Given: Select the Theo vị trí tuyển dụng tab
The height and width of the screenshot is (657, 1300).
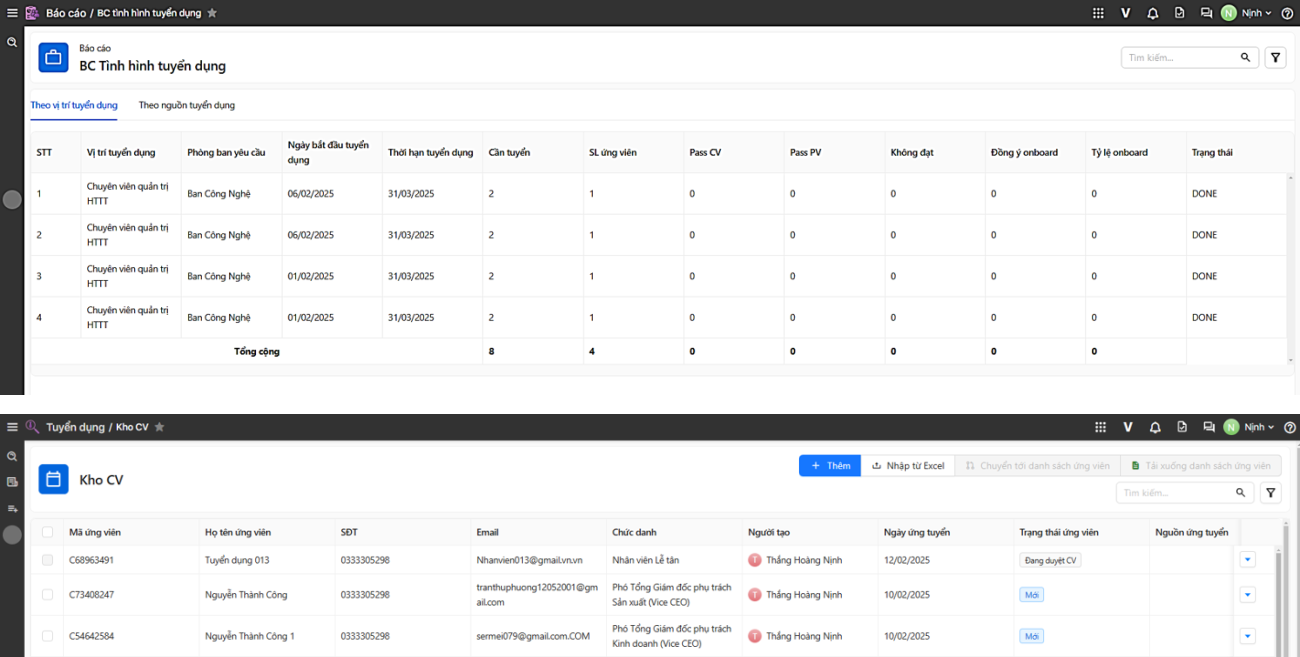Looking at the screenshot, I should pyautogui.click(x=74, y=105).
